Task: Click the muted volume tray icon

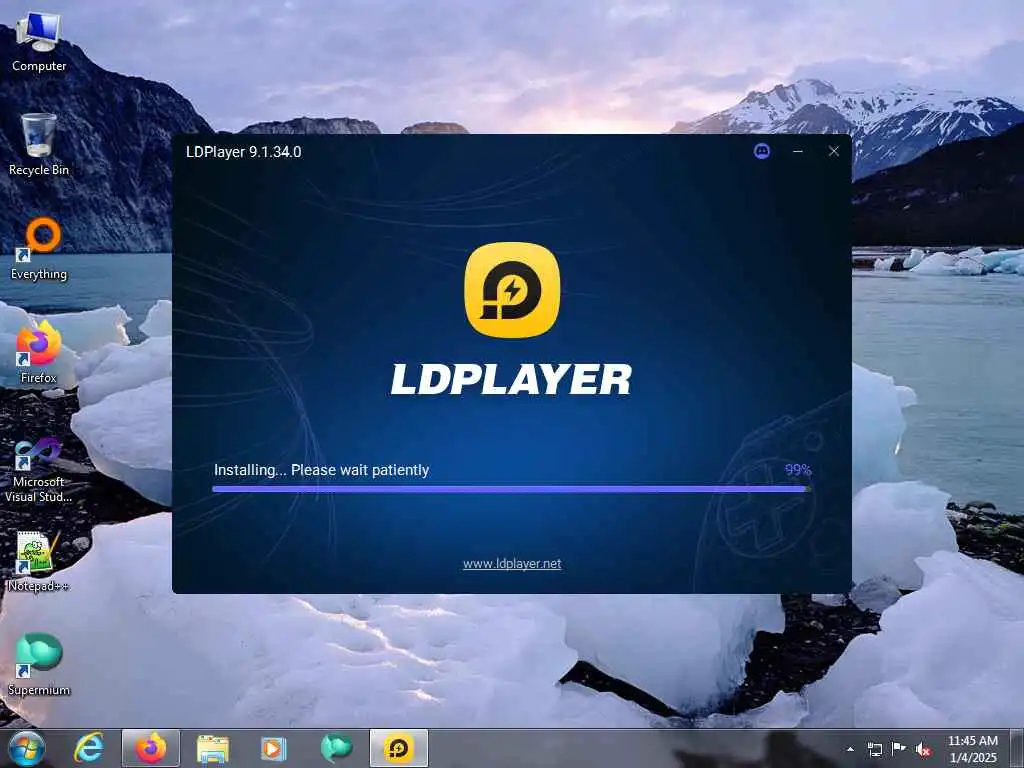Action: click(x=923, y=749)
